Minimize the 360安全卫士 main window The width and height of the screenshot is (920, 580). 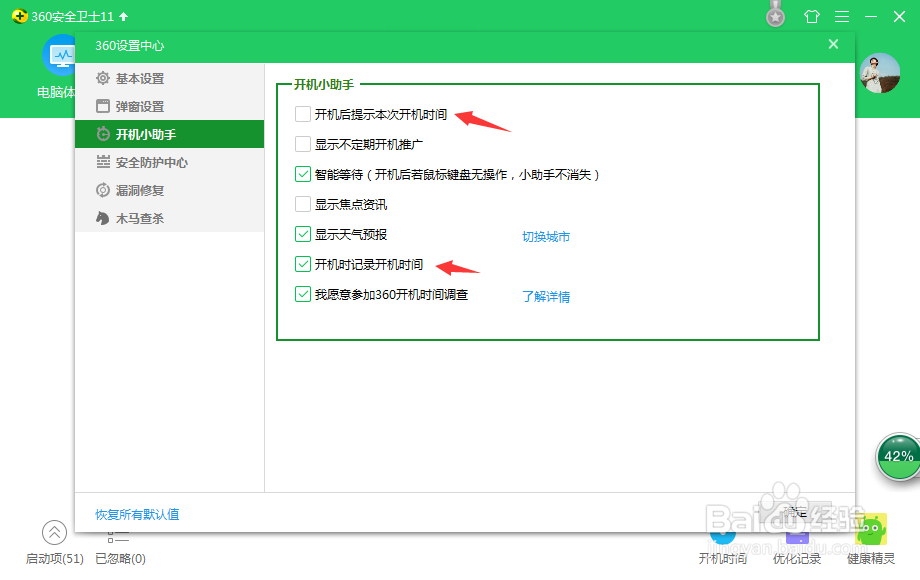(871, 16)
